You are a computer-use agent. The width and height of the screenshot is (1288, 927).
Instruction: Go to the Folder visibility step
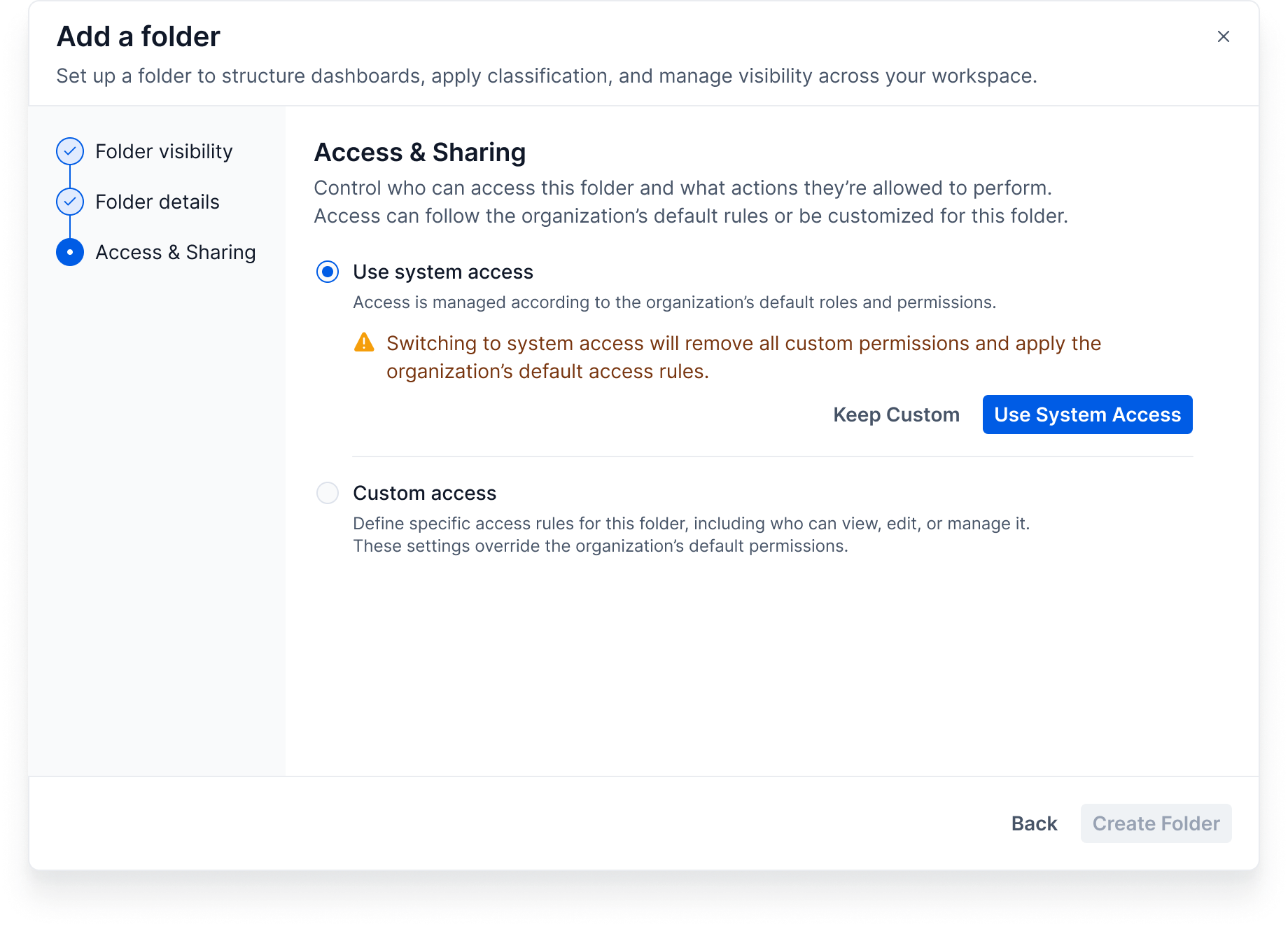(164, 151)
